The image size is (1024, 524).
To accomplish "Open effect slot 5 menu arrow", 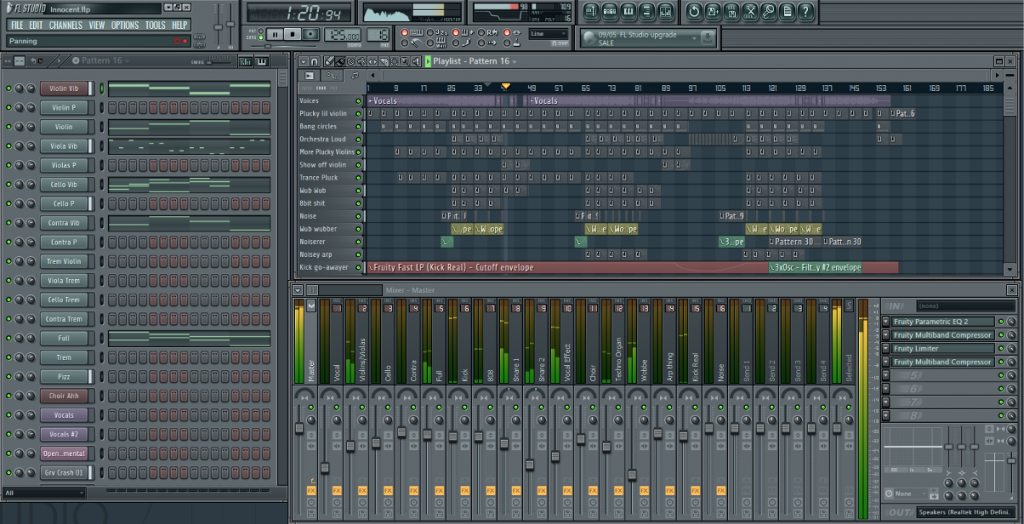I will [x=886, y=375].
